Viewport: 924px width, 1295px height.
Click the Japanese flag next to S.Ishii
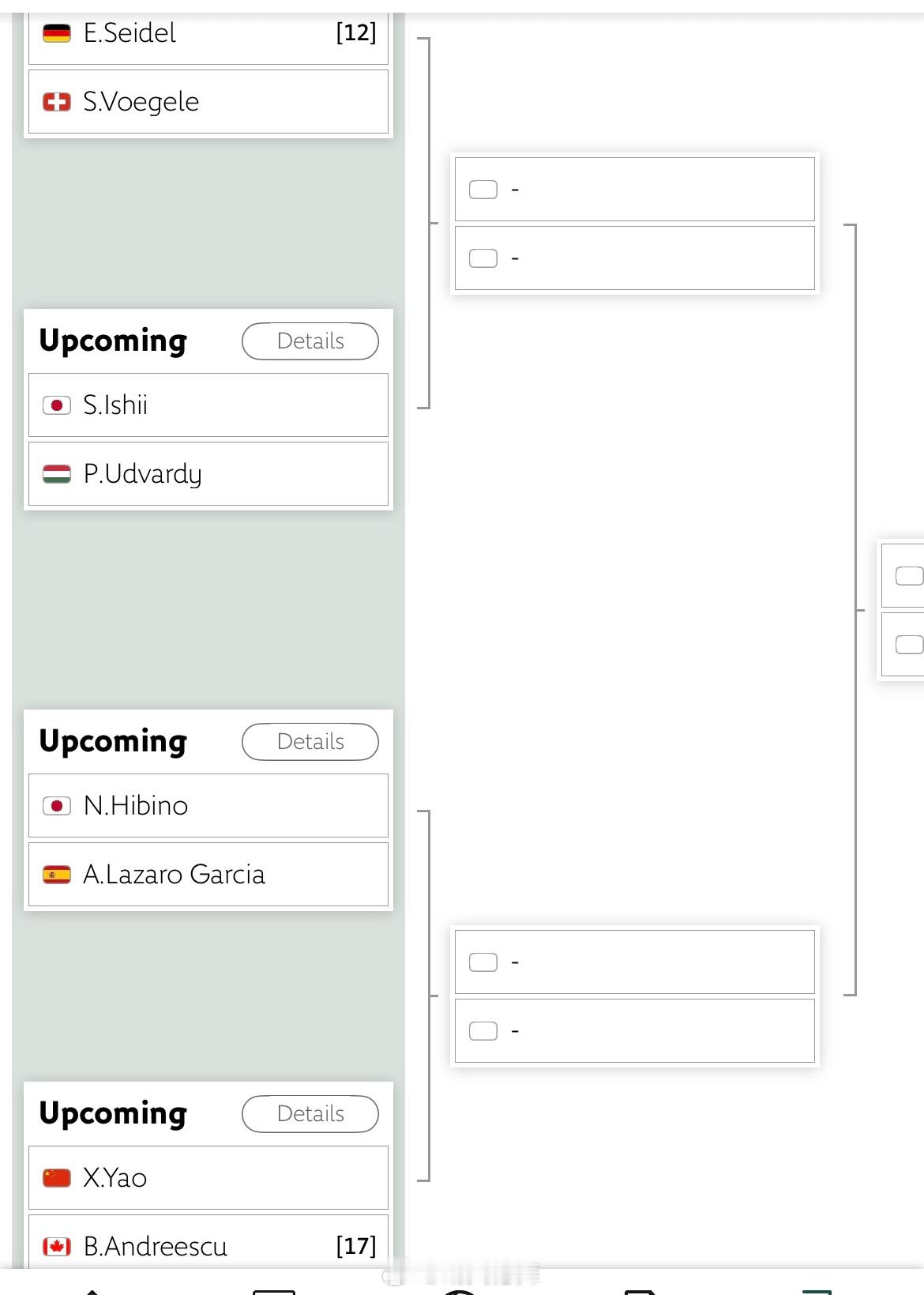(x=57, y=405)
